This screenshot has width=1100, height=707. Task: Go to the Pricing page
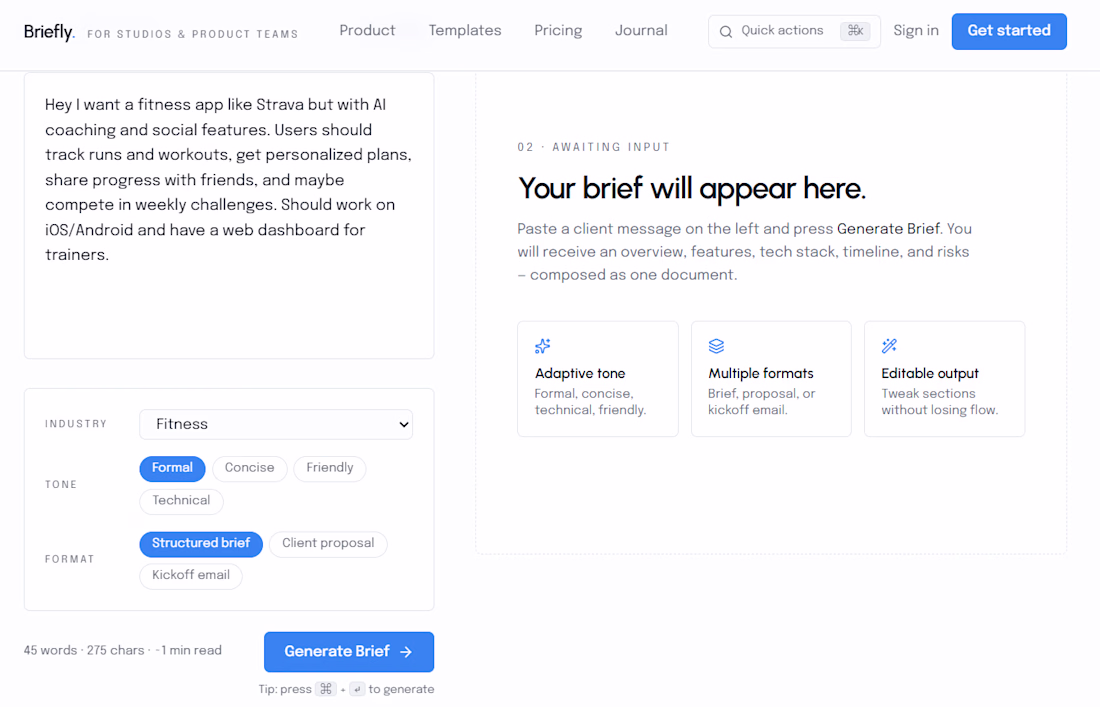click(x=558, y=31)
